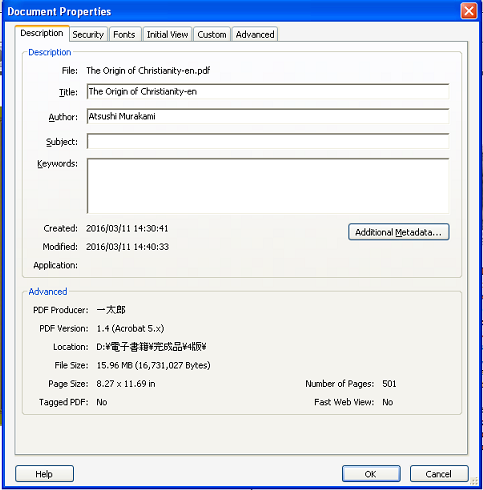This screenshot has height=490, width=483.
Task: Dismiss dialog with Cancel button
Action: pyautogui.click(x=439, y=474)
